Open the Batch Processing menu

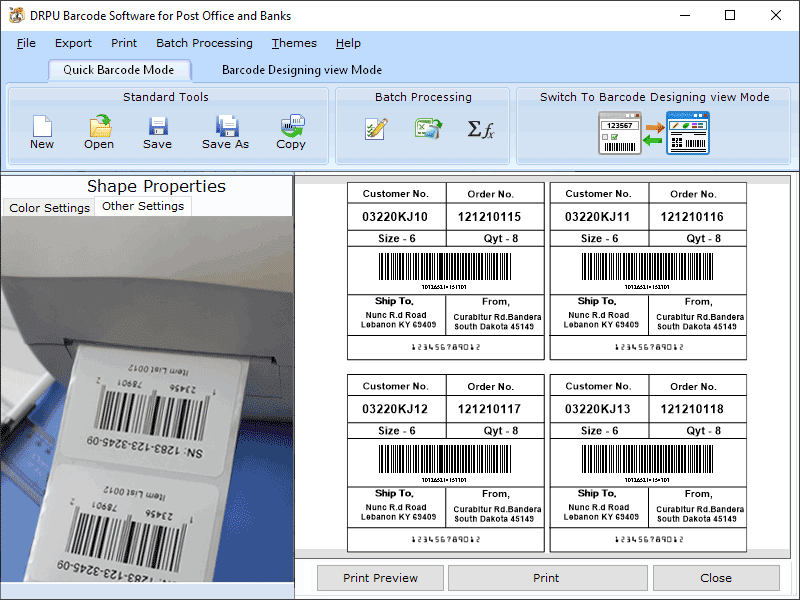[204, 43]
